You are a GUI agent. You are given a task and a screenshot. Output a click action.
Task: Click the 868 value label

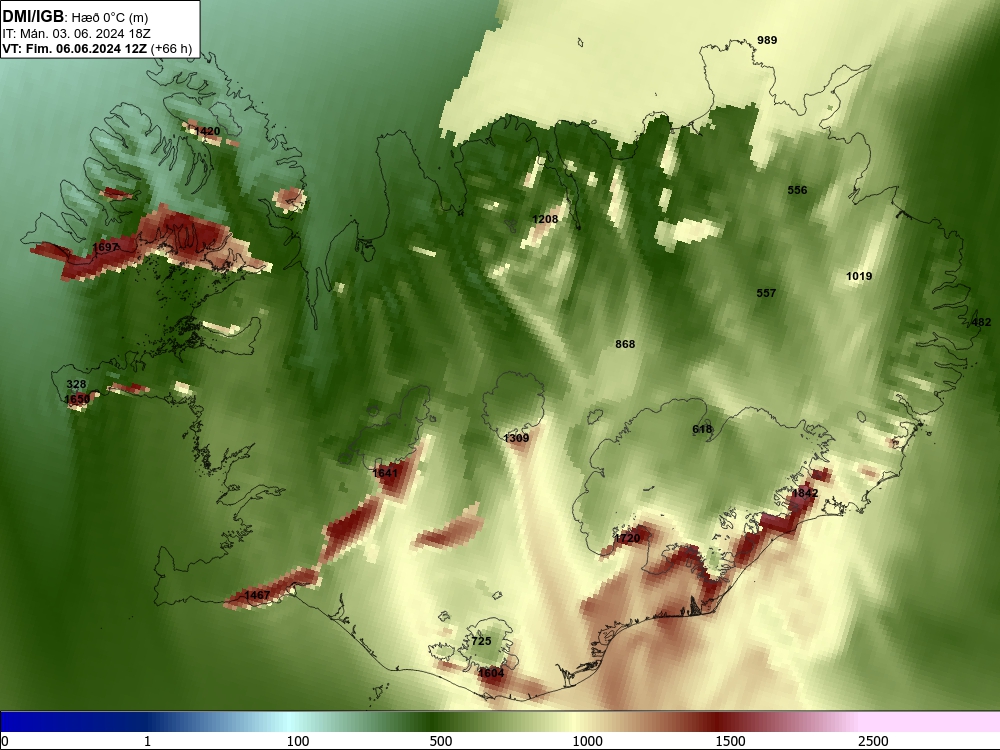pos(625,344)
